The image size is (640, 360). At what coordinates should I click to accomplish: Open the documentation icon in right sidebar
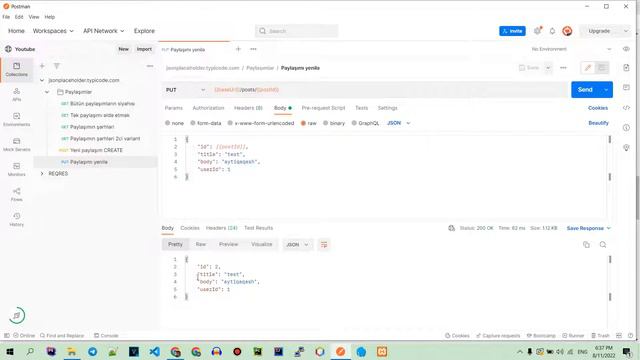(x=626, y=67)
